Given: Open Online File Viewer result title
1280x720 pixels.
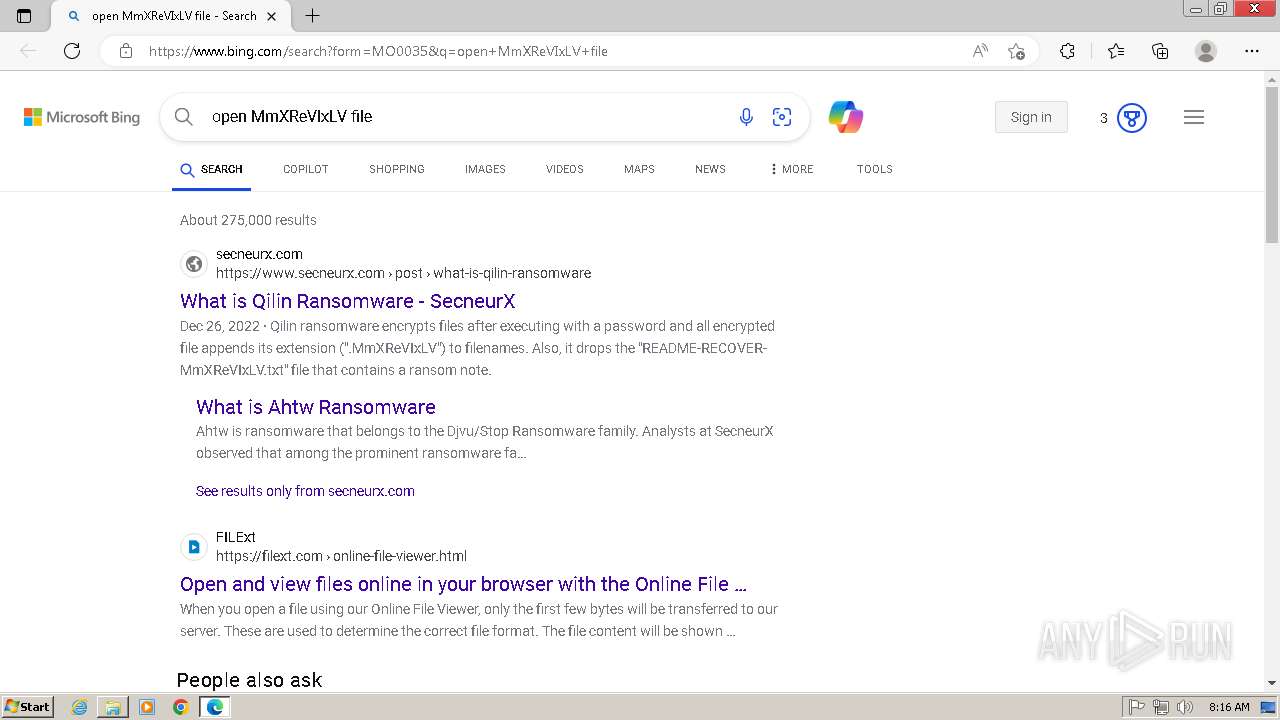Looking at the screenshot, I should 463,584.
